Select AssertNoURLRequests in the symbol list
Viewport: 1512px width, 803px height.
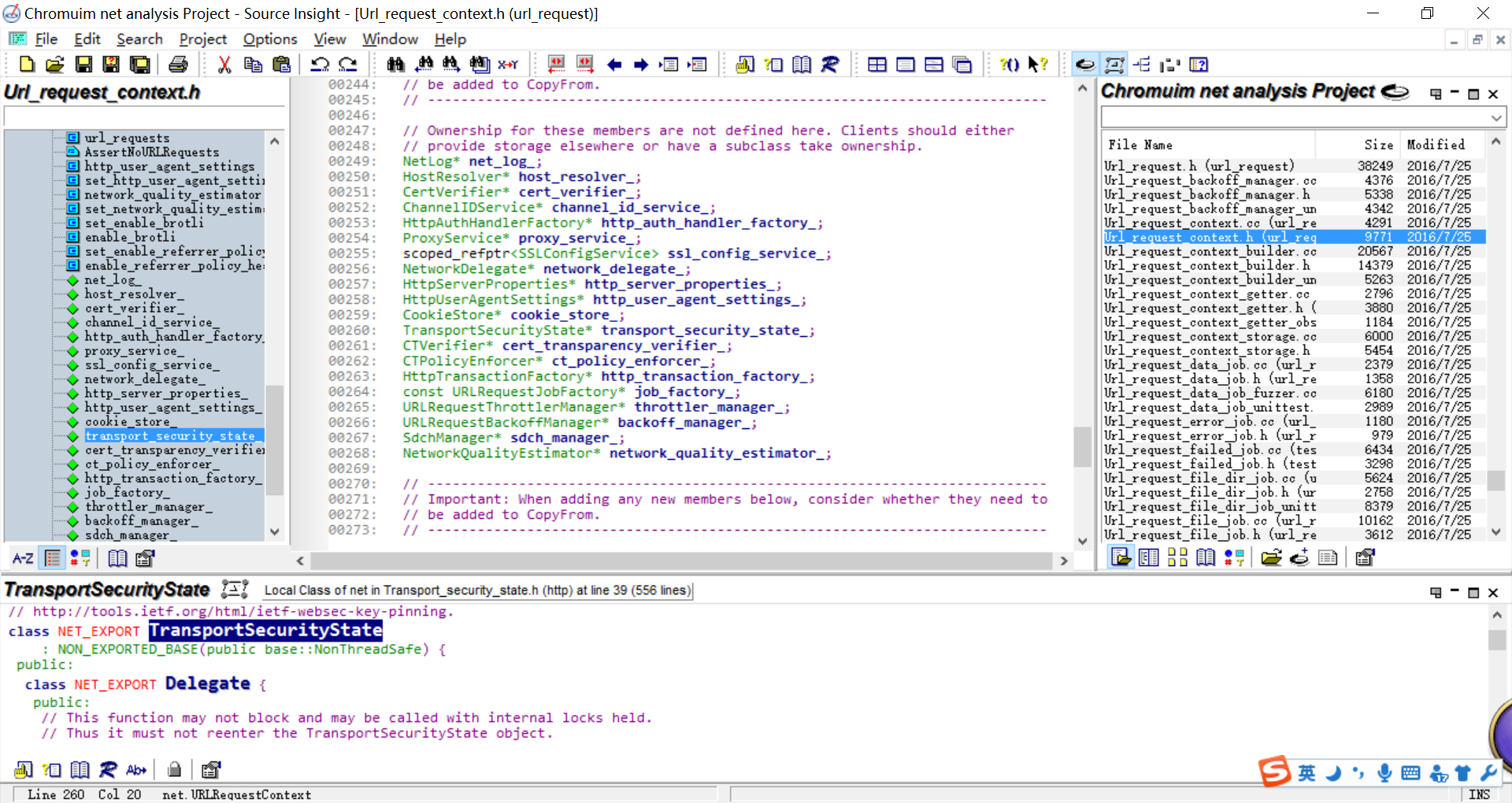coord(152,152)
